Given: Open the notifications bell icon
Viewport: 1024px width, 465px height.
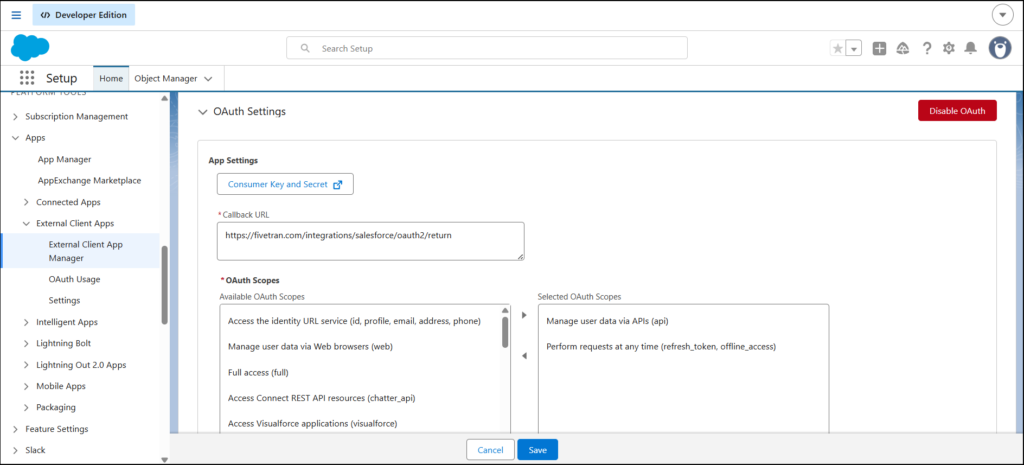Looking at the screenshot, I should coord(970,48).
